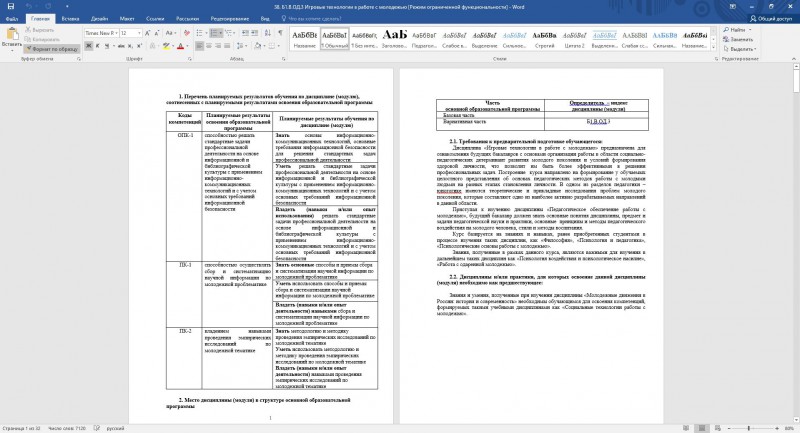Screen dimensions: 800x433
Task: Undo the last action in quick access toolbar
Action: (x=28, y=7)
